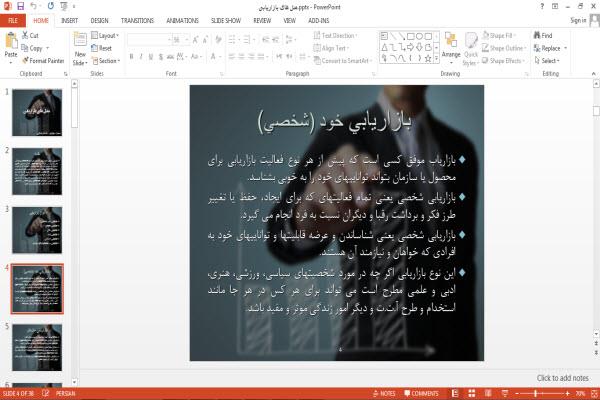
Task: Open the FILE tab
Action: (13, 21)
